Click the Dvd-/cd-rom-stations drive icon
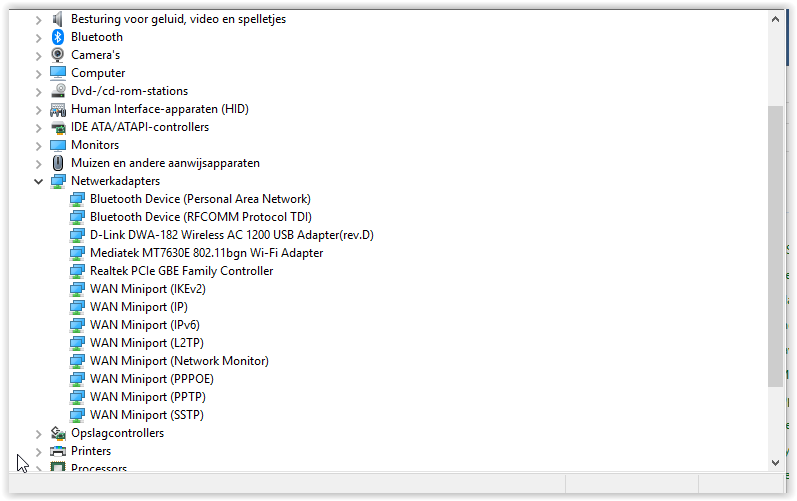Screen dimensions: 797x501 (58, 91)
